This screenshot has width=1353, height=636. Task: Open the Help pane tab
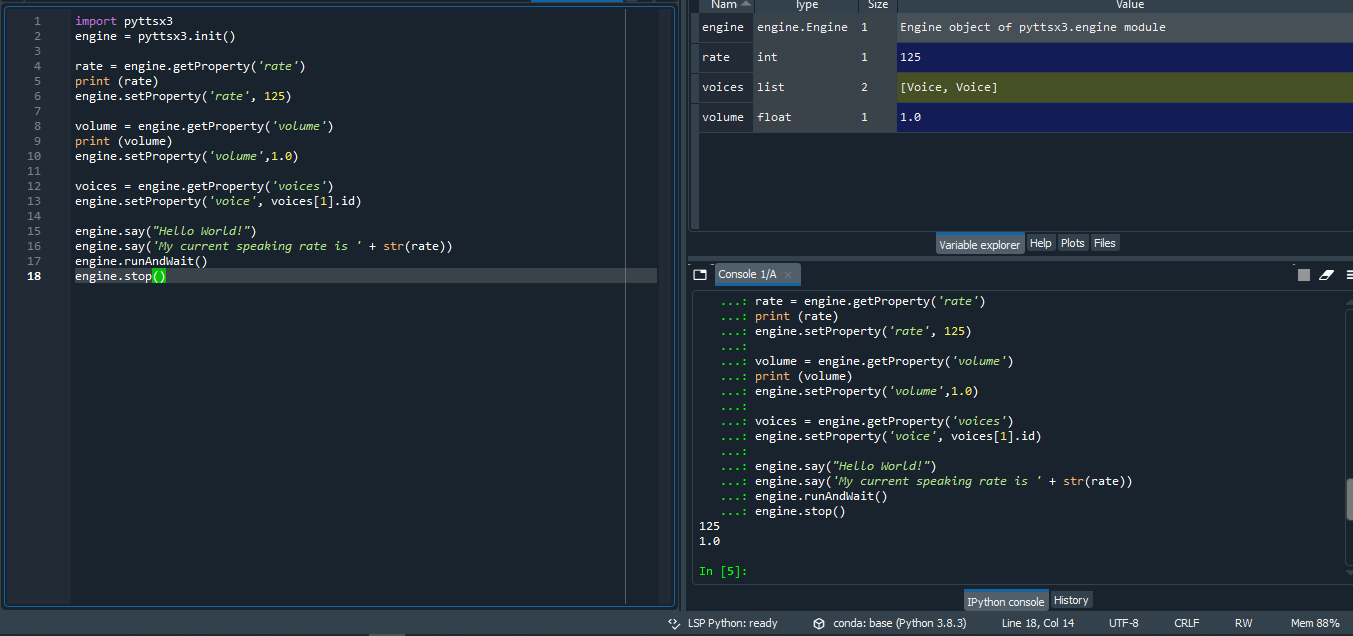click(x=1041, y=243)
